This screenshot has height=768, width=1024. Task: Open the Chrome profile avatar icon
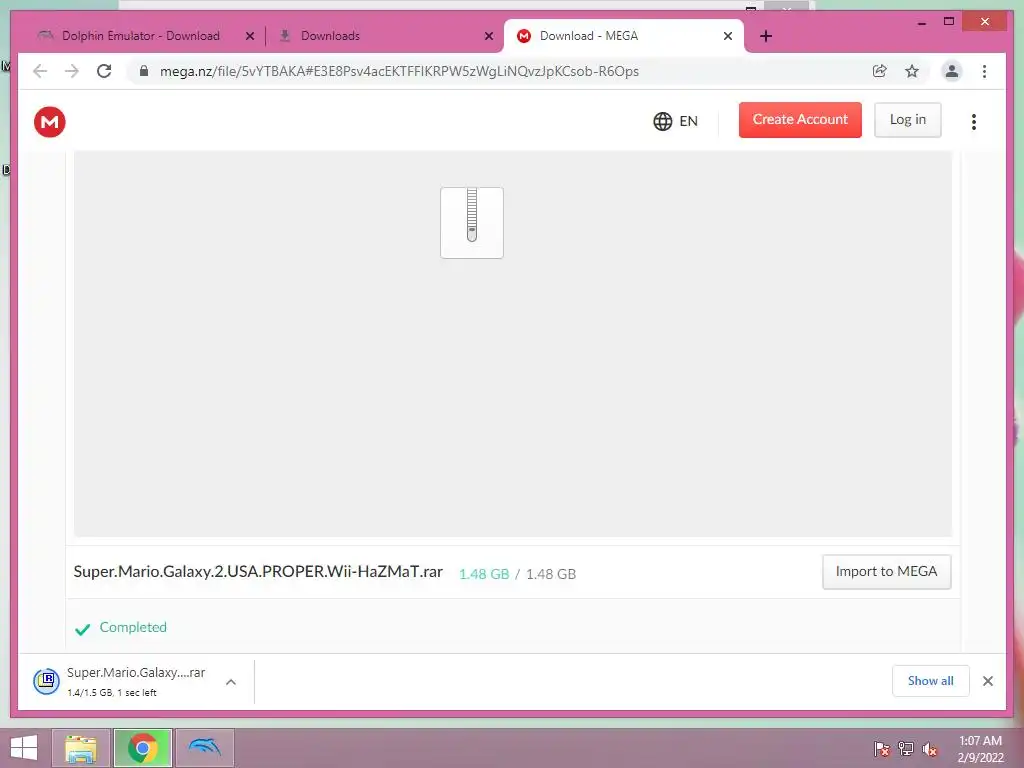[952, 71]
